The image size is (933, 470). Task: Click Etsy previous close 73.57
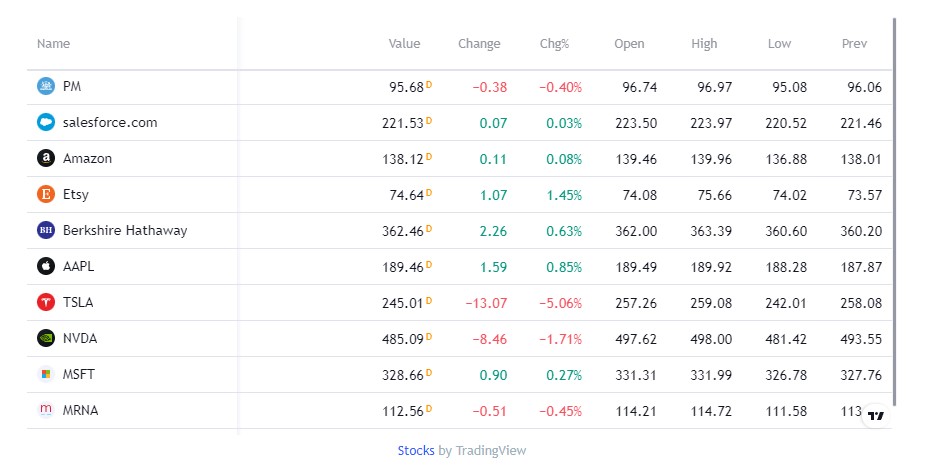coord(865,195)
